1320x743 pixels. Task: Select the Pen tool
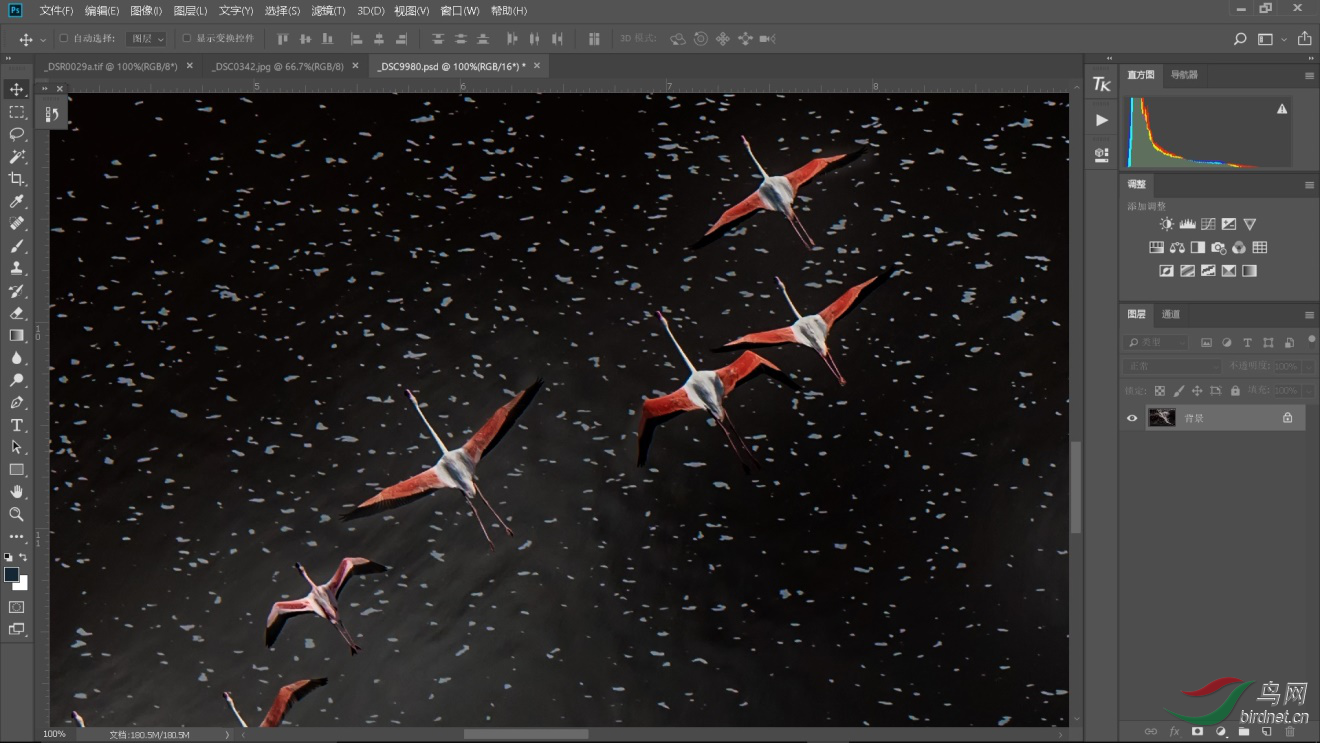(17, 402)
